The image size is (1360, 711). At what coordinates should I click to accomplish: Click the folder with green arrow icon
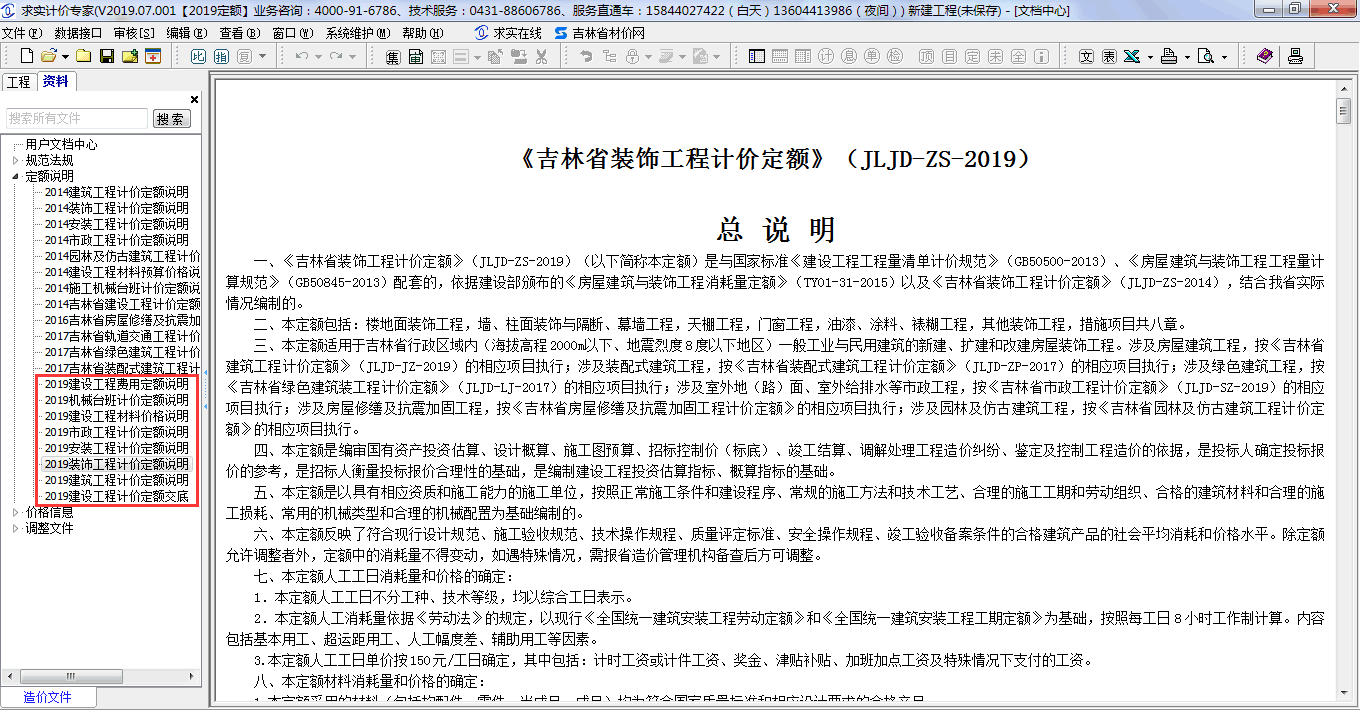click(130, 56)
